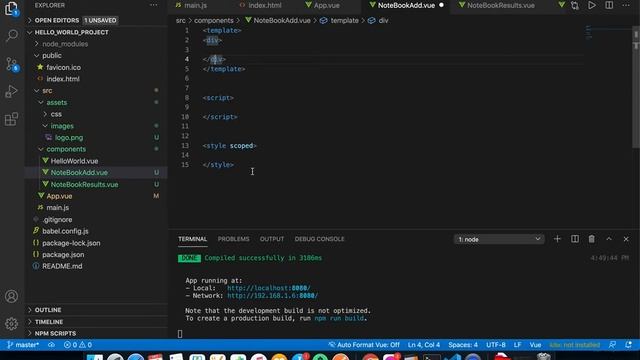Image resolution: width=640 pixels, height=360 pixels.
Task: Change end of line sequence LF
Action: pyautogui.click(x=517, y=345)
